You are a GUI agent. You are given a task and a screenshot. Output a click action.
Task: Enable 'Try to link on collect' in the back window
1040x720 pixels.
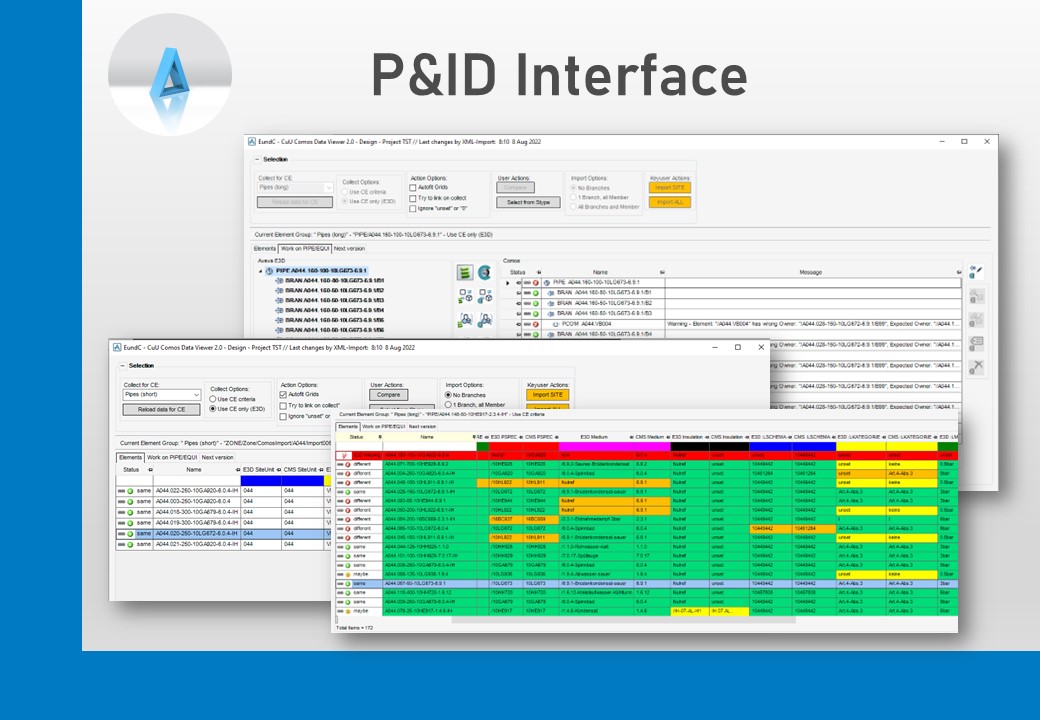pos(414,196)
